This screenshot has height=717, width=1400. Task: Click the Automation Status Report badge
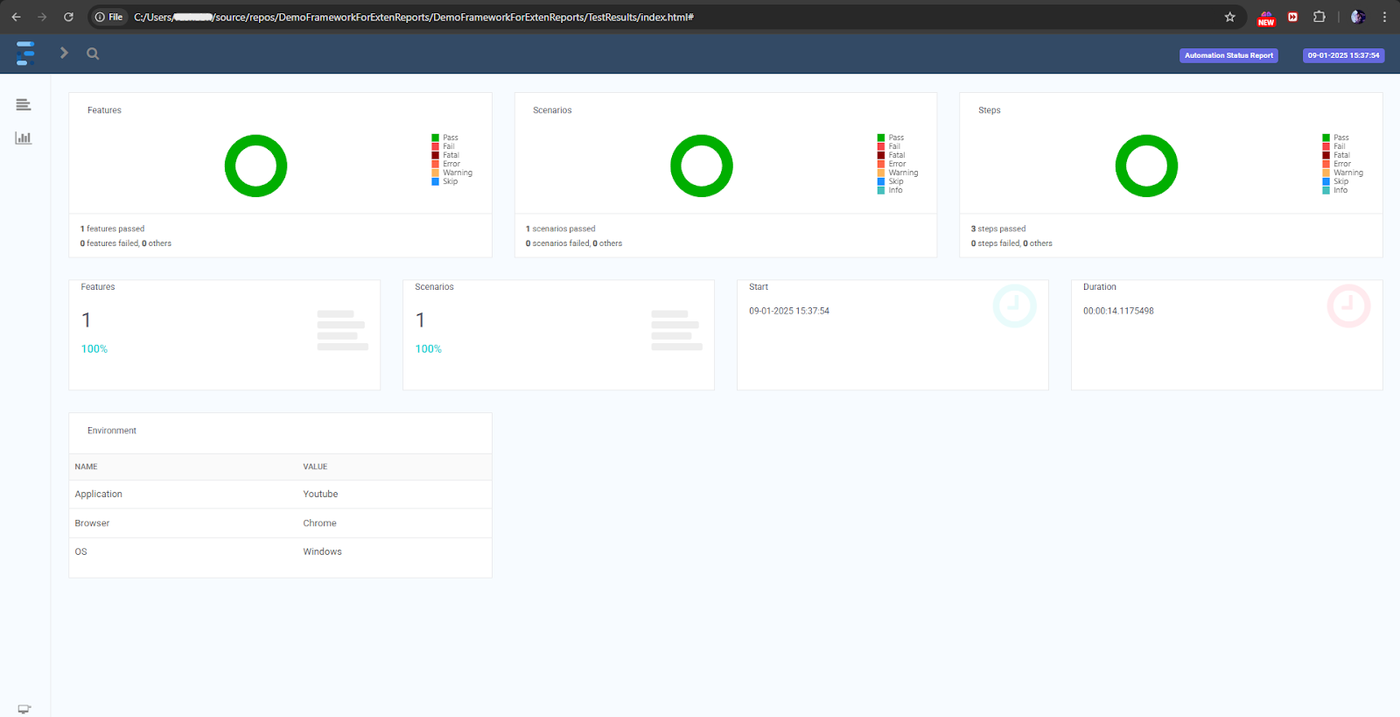[x=1229, y=56]
